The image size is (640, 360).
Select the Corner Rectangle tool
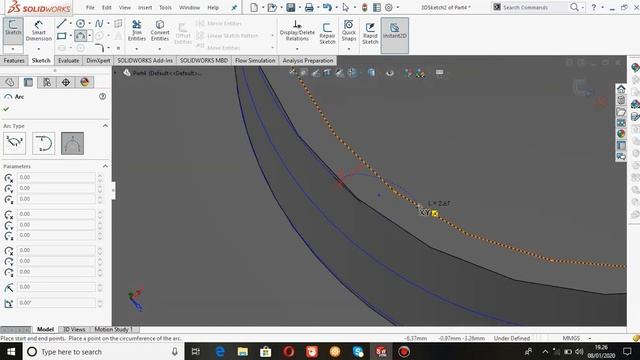62,36
